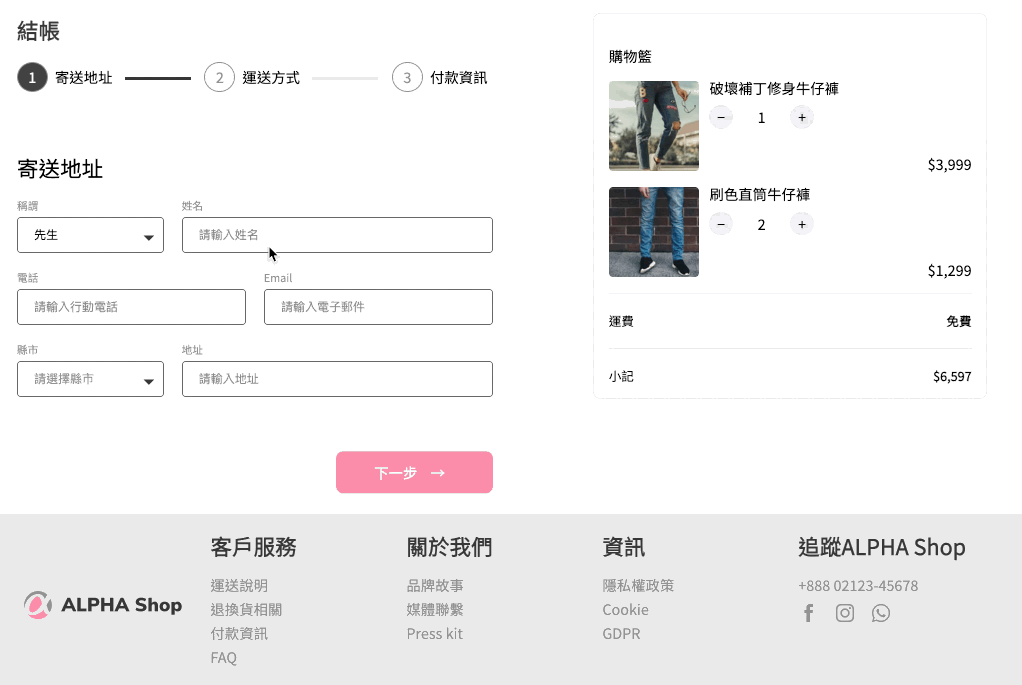The height and width of the screenshot is (685, 1022).
Task: Click the Facebook icon in footer
Action: (x=809, y=613)
